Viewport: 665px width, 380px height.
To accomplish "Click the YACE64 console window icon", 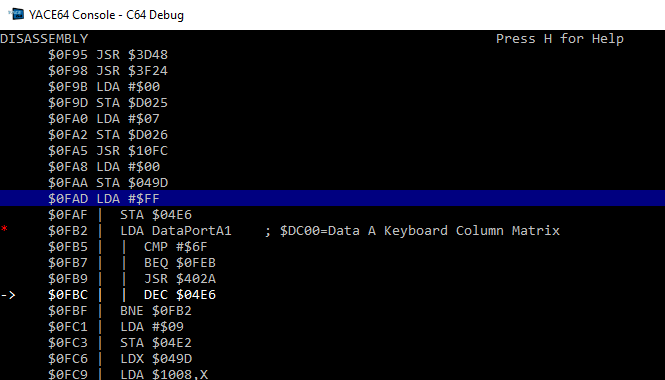I will [17, 14].
